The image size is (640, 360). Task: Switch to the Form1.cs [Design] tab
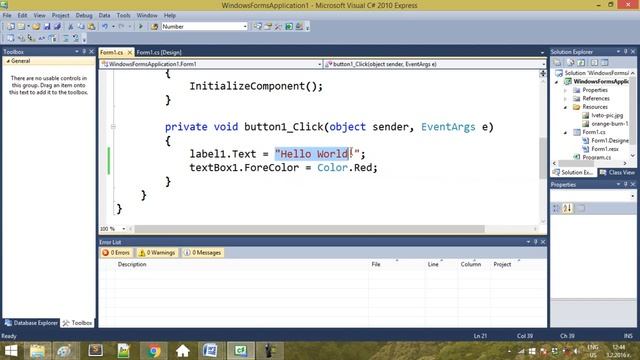pyautogui.click(x=159, y=52)
